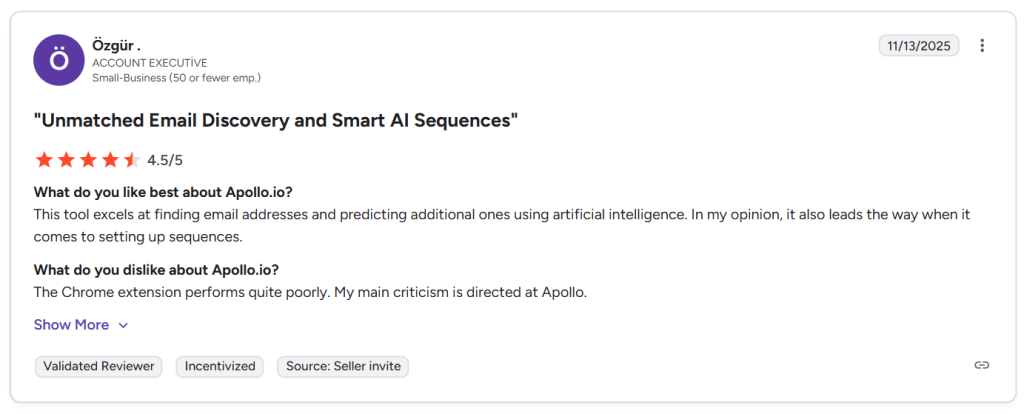Click the third red rating star
This screenshot has height=414, width=1024.
(88, 160)
